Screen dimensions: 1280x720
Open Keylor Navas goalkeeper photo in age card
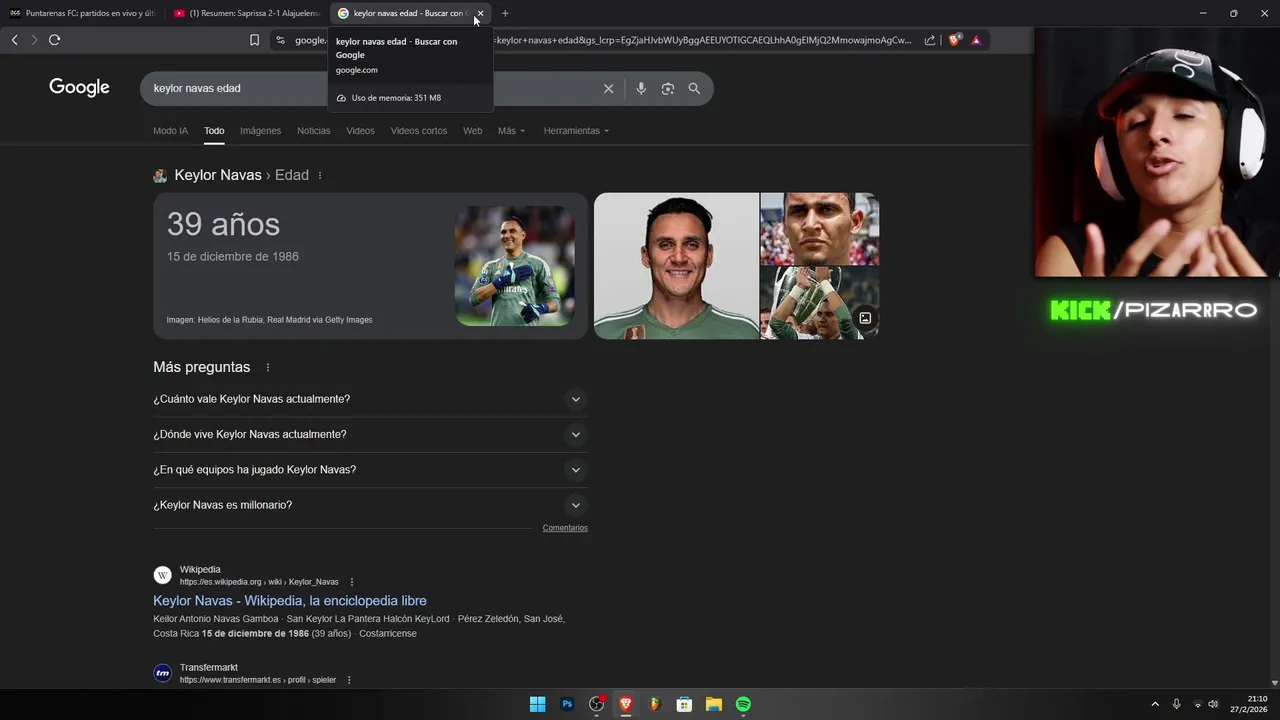click(514, 266)
